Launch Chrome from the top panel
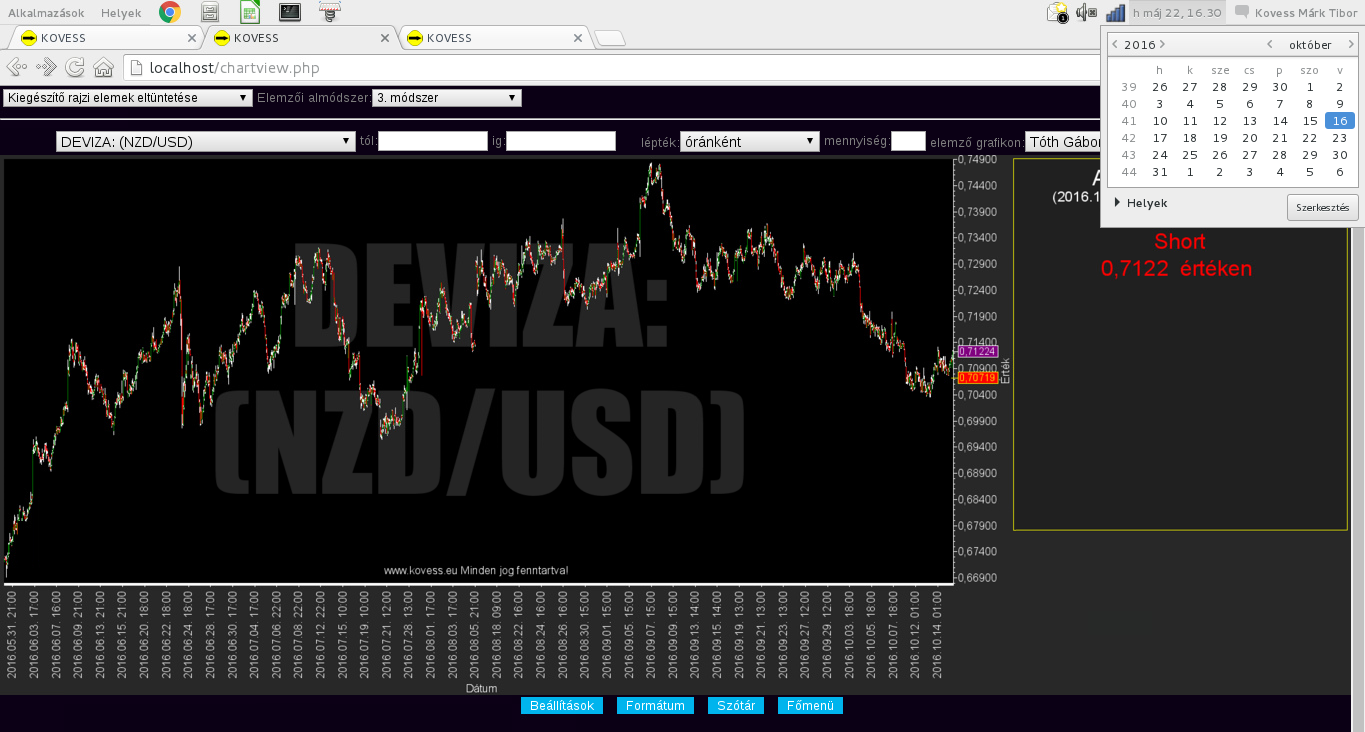This screenshot has height=732, width=1365. pos(170,12)
